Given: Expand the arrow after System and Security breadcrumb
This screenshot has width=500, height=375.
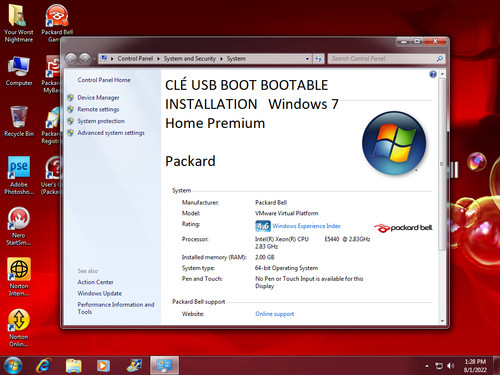Looking at the screenshot, I should click(x=221, y=59).
